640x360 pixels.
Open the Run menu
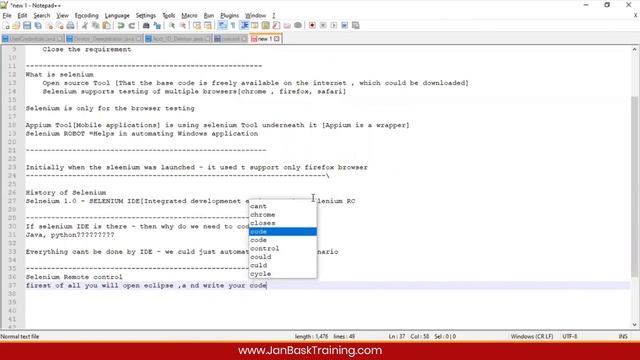[x=209, y=16]
